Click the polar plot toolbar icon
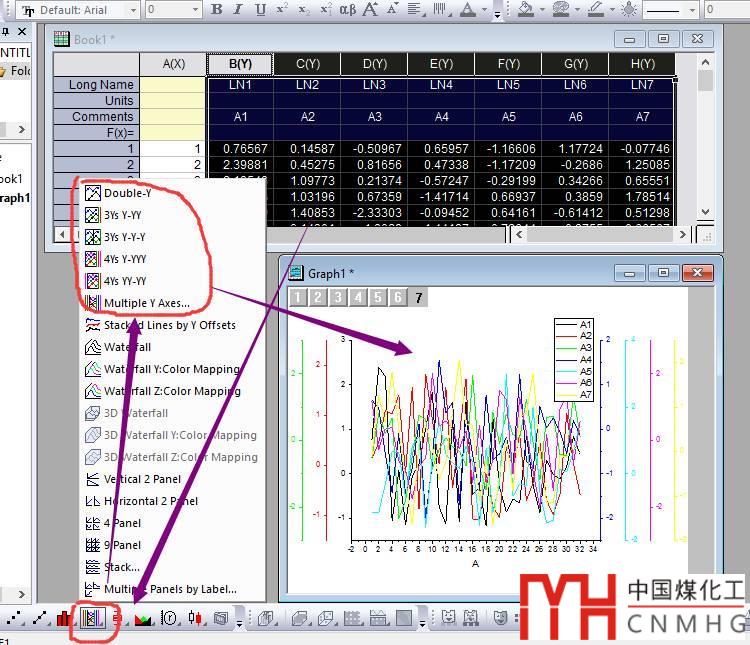 [x=169, y=618]
